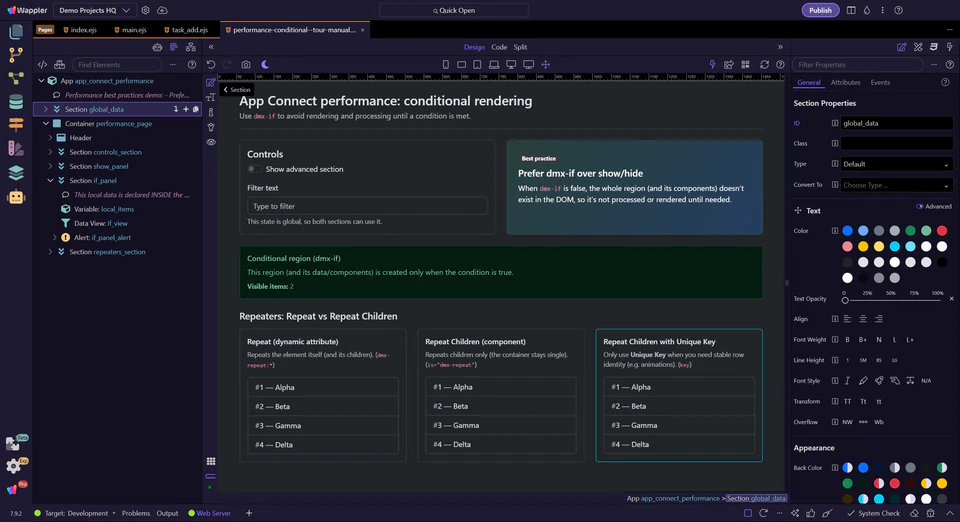960x522 pixels.
Task: Collapse Container performance_page tree node
Action: pos(45,124)
